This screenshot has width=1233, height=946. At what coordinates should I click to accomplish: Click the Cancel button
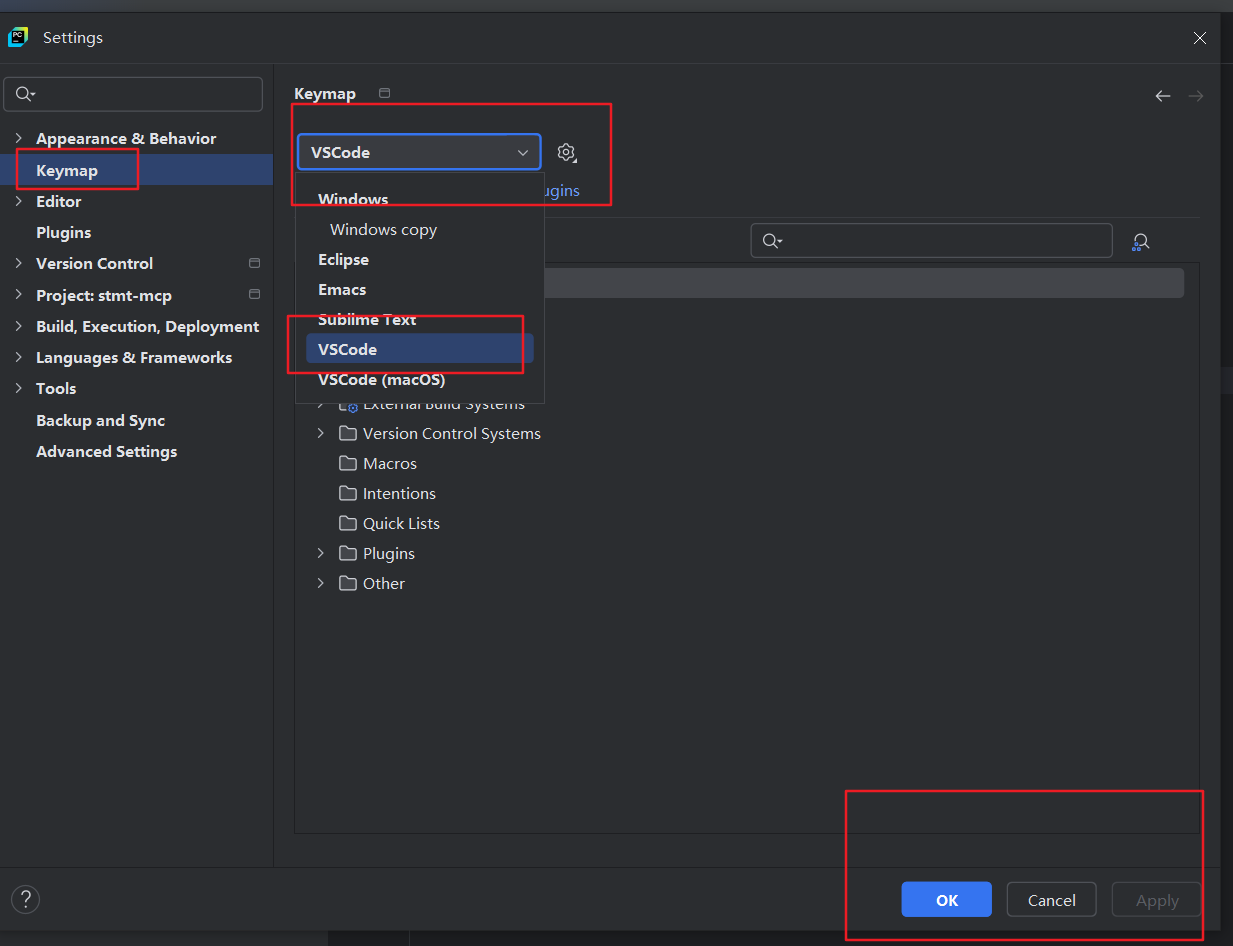coord(1052,900)
